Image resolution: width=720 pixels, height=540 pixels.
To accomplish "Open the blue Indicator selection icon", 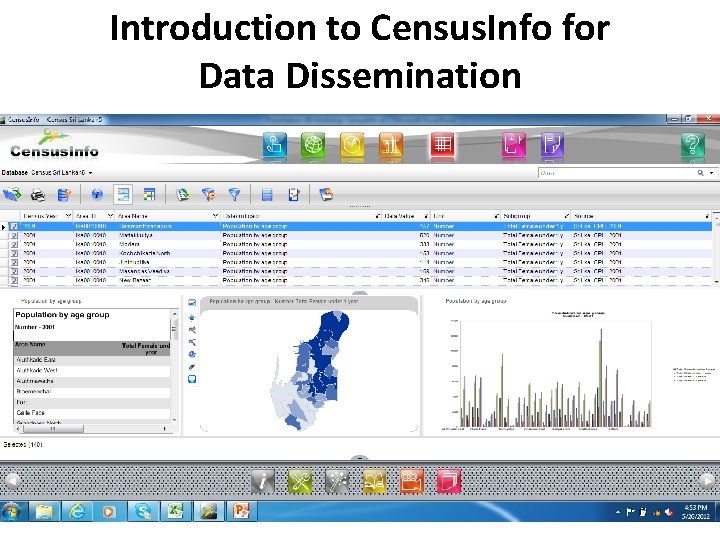I will tap(275, 144).
